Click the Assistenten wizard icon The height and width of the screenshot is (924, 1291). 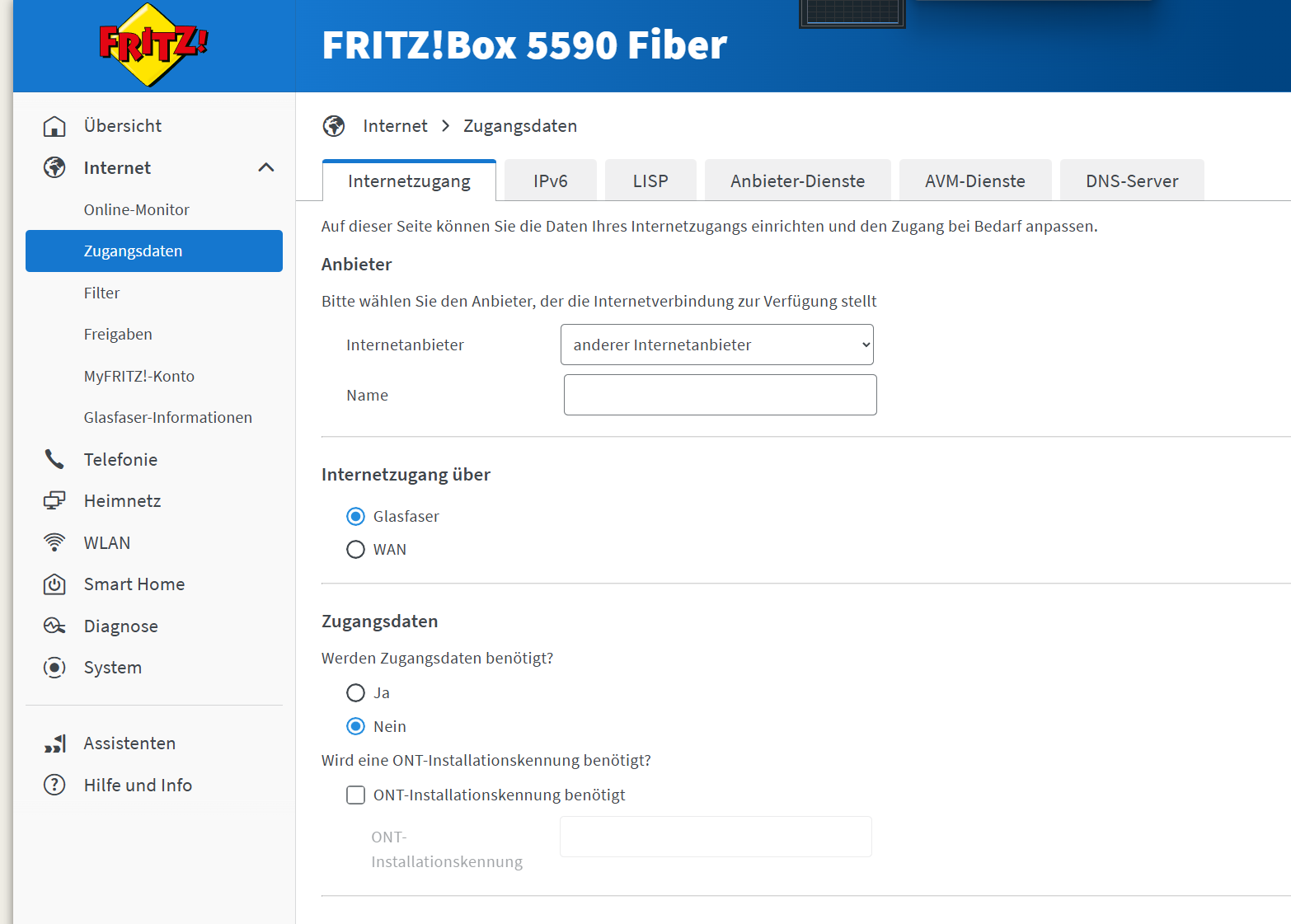pos(54,743)
